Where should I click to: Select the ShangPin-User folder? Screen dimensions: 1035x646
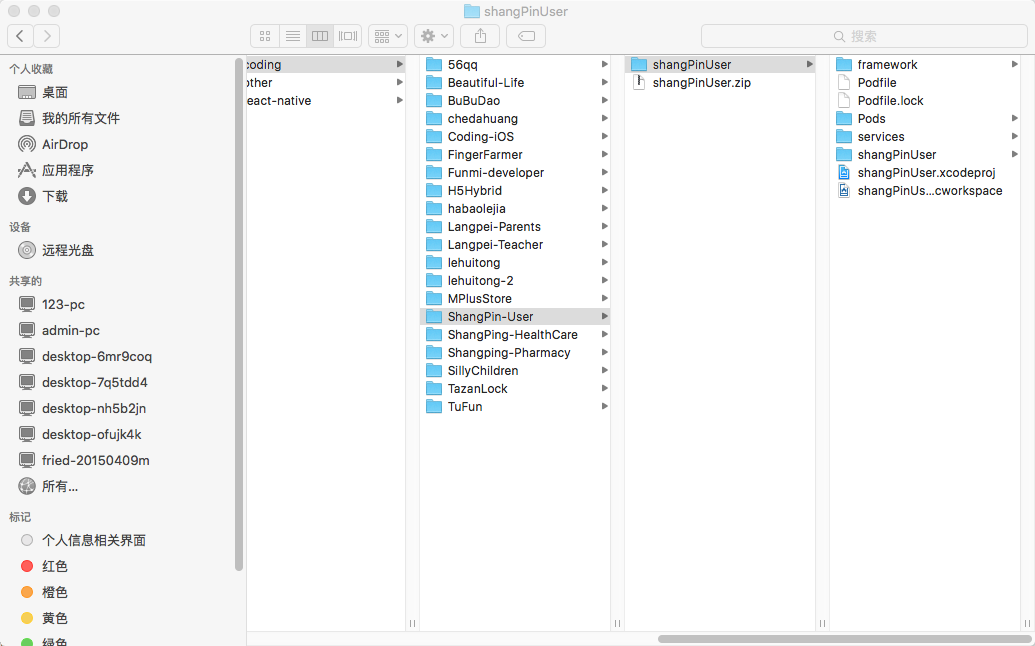coord(515,317)
